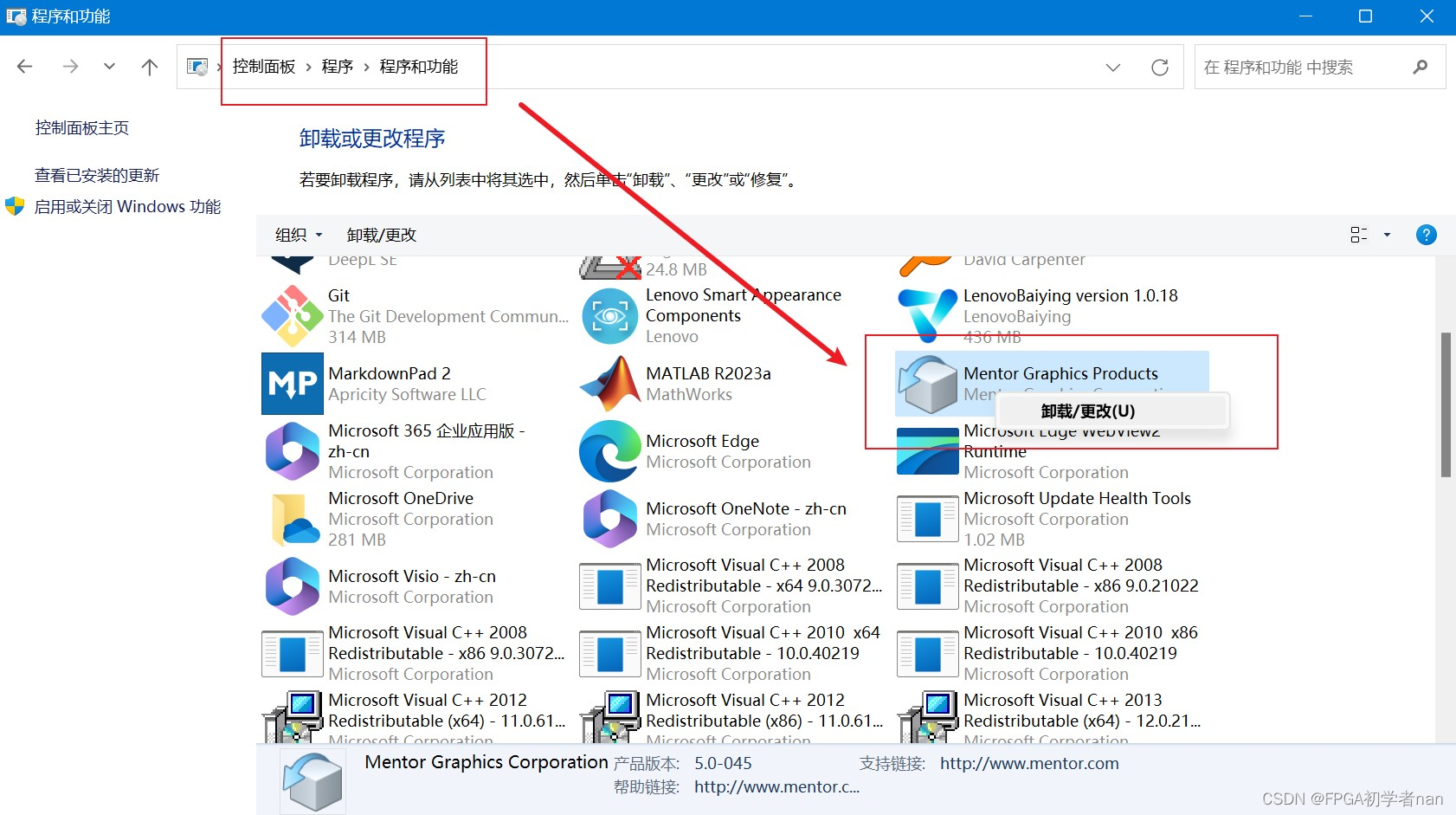Go back with the left arrow
1456x815 pixels.
[x=24, y=67]
